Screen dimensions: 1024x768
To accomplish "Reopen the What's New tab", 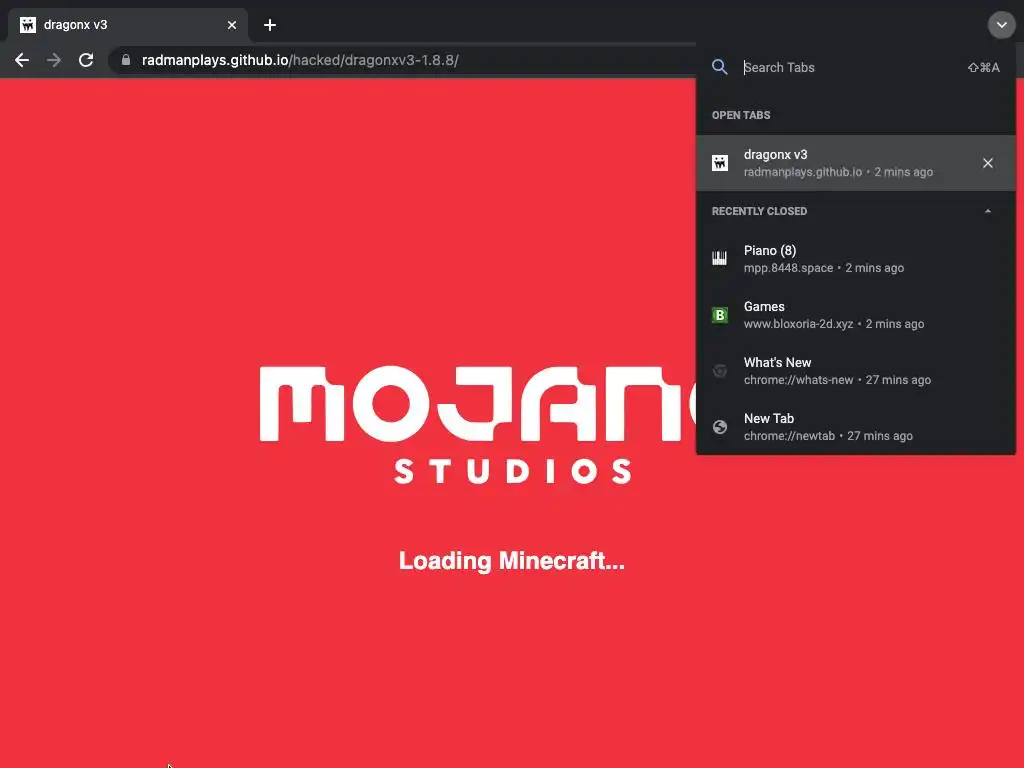I will click(x=856, y=371).
